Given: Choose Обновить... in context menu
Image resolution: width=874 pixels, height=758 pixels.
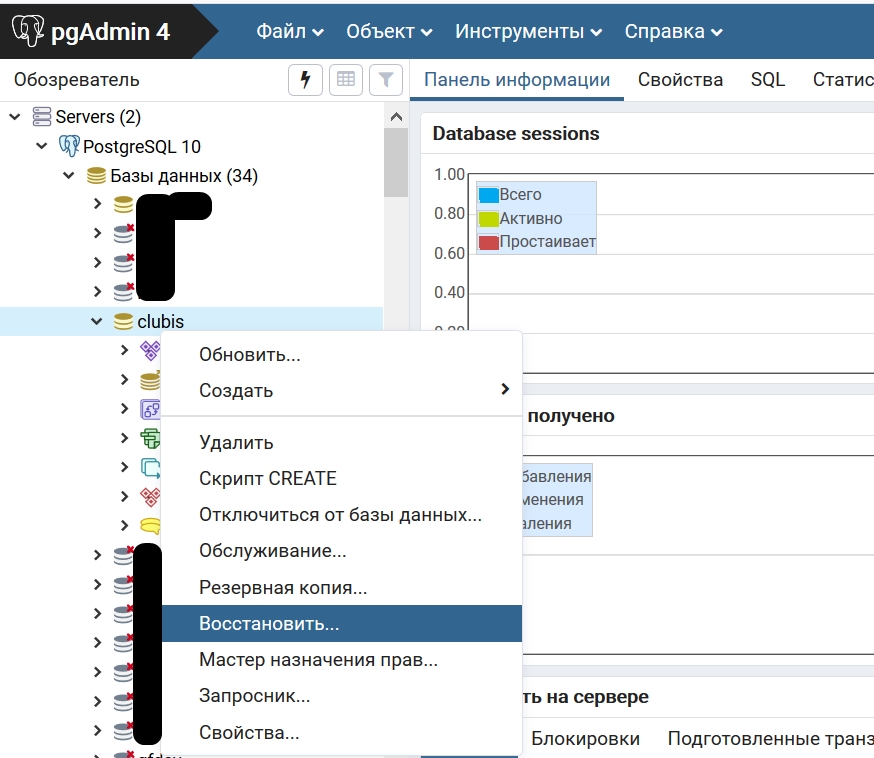Looking at the screenshot, I should point(342,354).
